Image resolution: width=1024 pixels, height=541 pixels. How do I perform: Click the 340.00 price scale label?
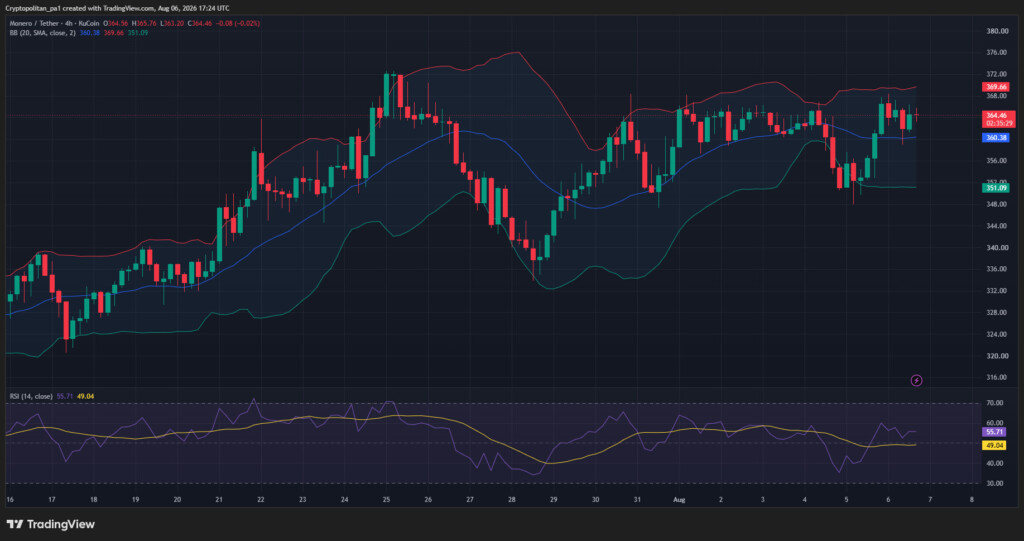tap(996, 248)
